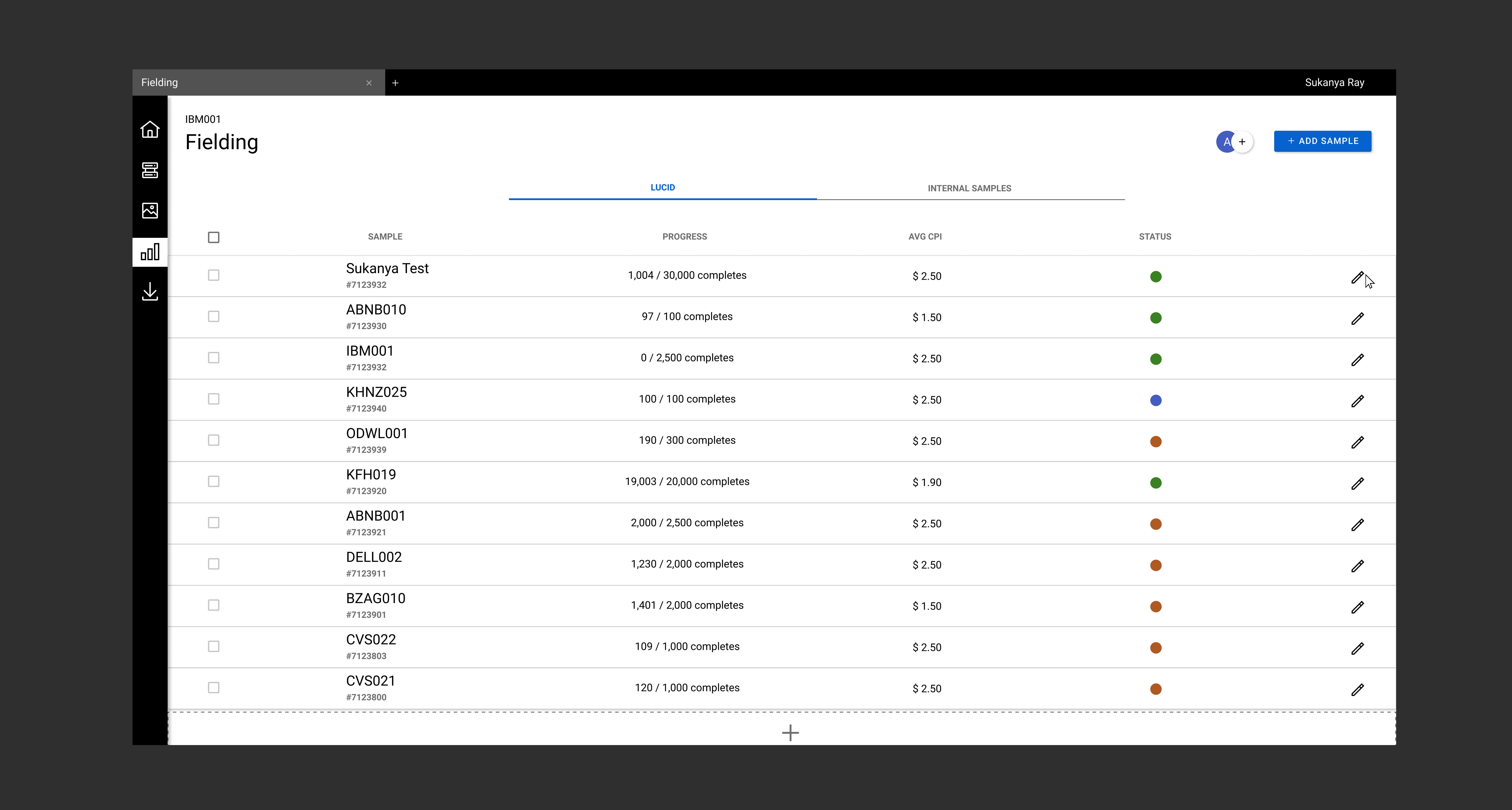The width and height of the screenshot is (1512, 810).
Task: Sort by AVG CPI column header
Action: 925,237
